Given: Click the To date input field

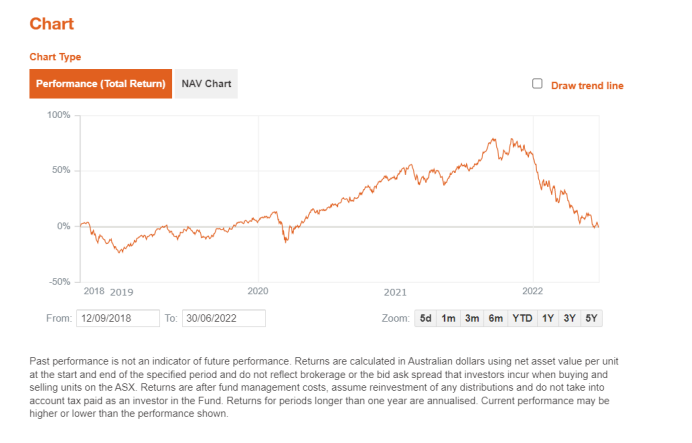Looking at the screenshot, I should [x=223, y=319].
